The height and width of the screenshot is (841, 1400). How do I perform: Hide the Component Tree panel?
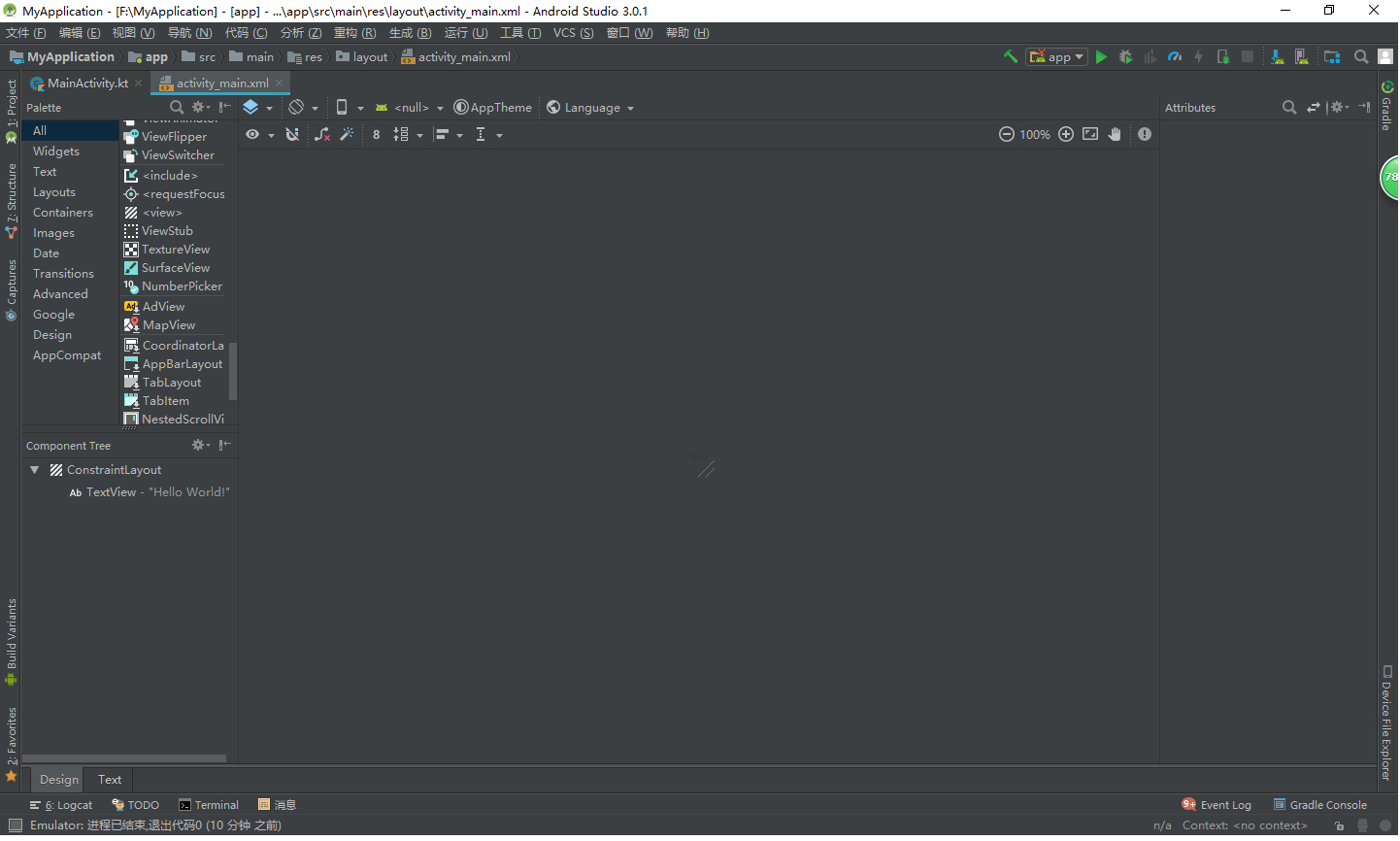click(225, 446)
